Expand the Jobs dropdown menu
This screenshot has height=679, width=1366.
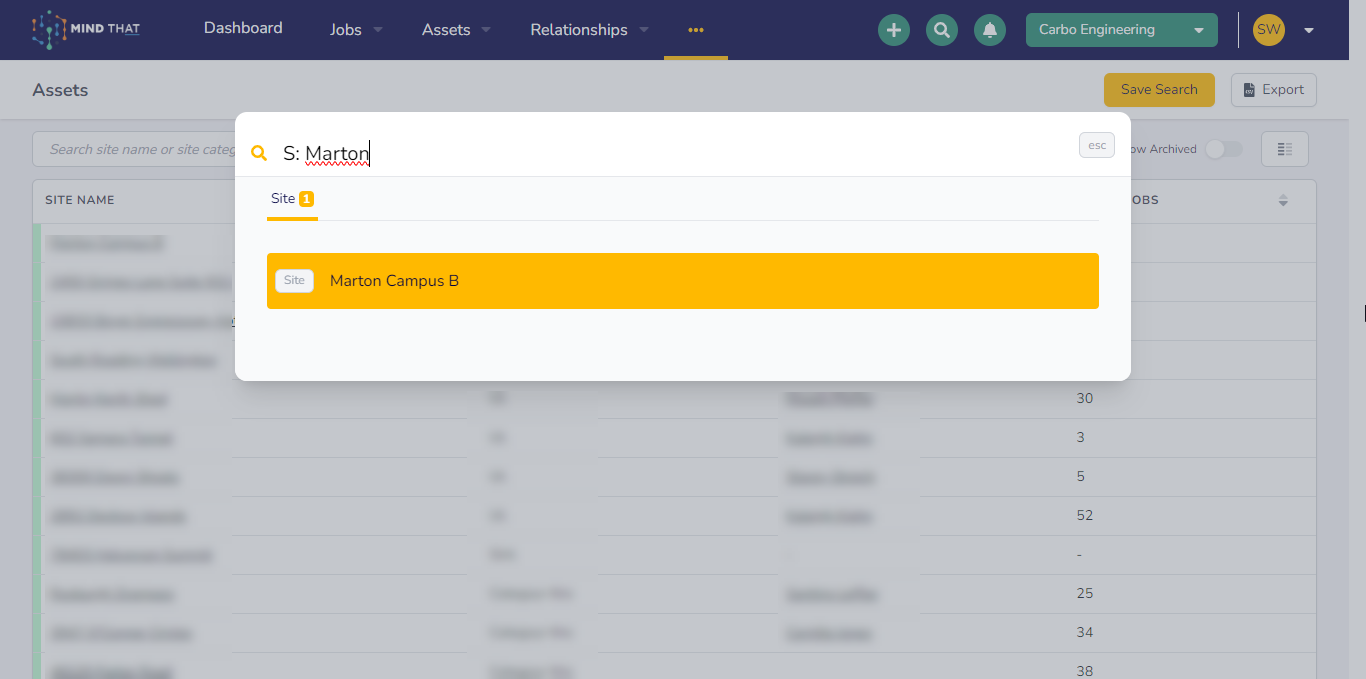tap(357, 30)
